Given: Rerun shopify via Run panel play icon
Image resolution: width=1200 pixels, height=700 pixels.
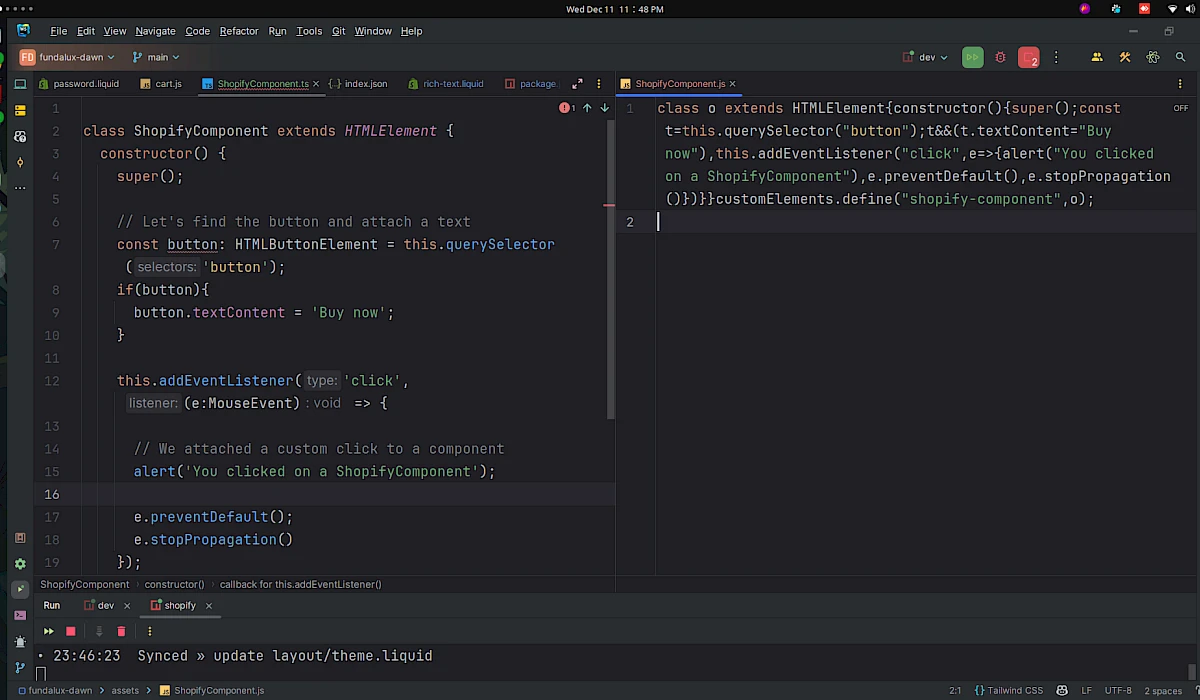Looking at the screenshot, I should [x=48, y=631].
